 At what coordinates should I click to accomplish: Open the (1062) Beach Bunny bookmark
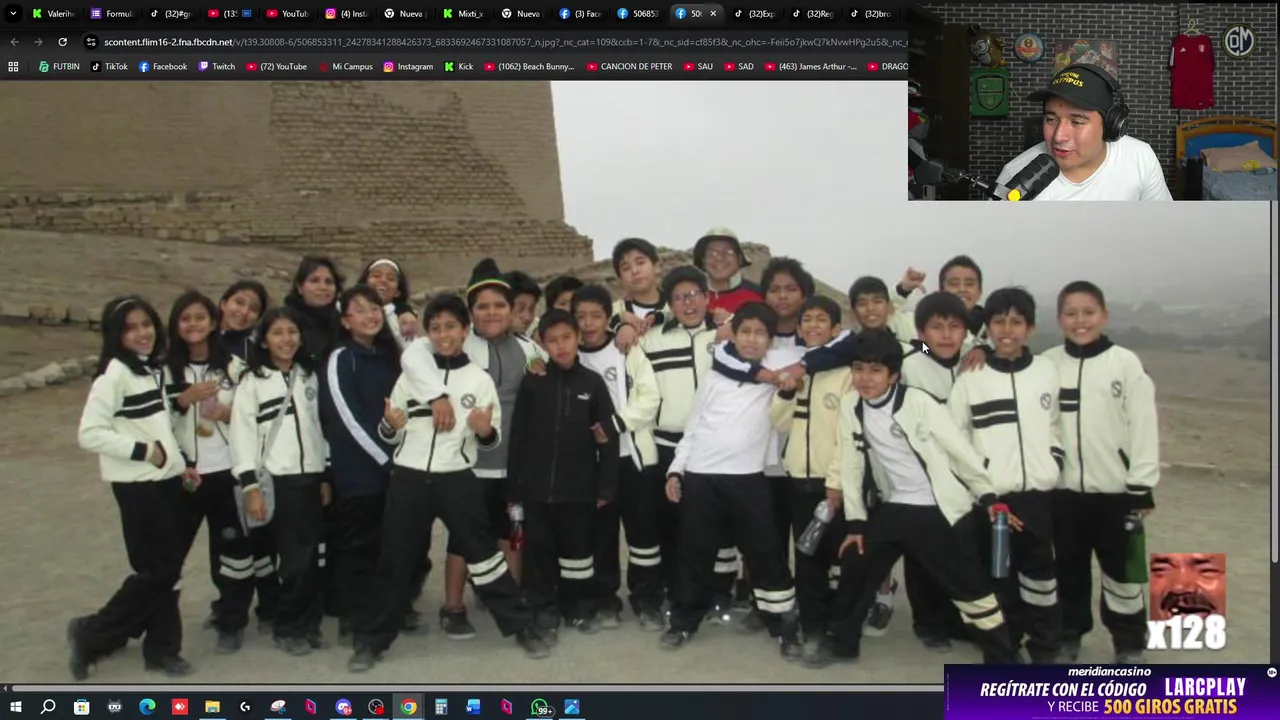click(x=529, y=67)
